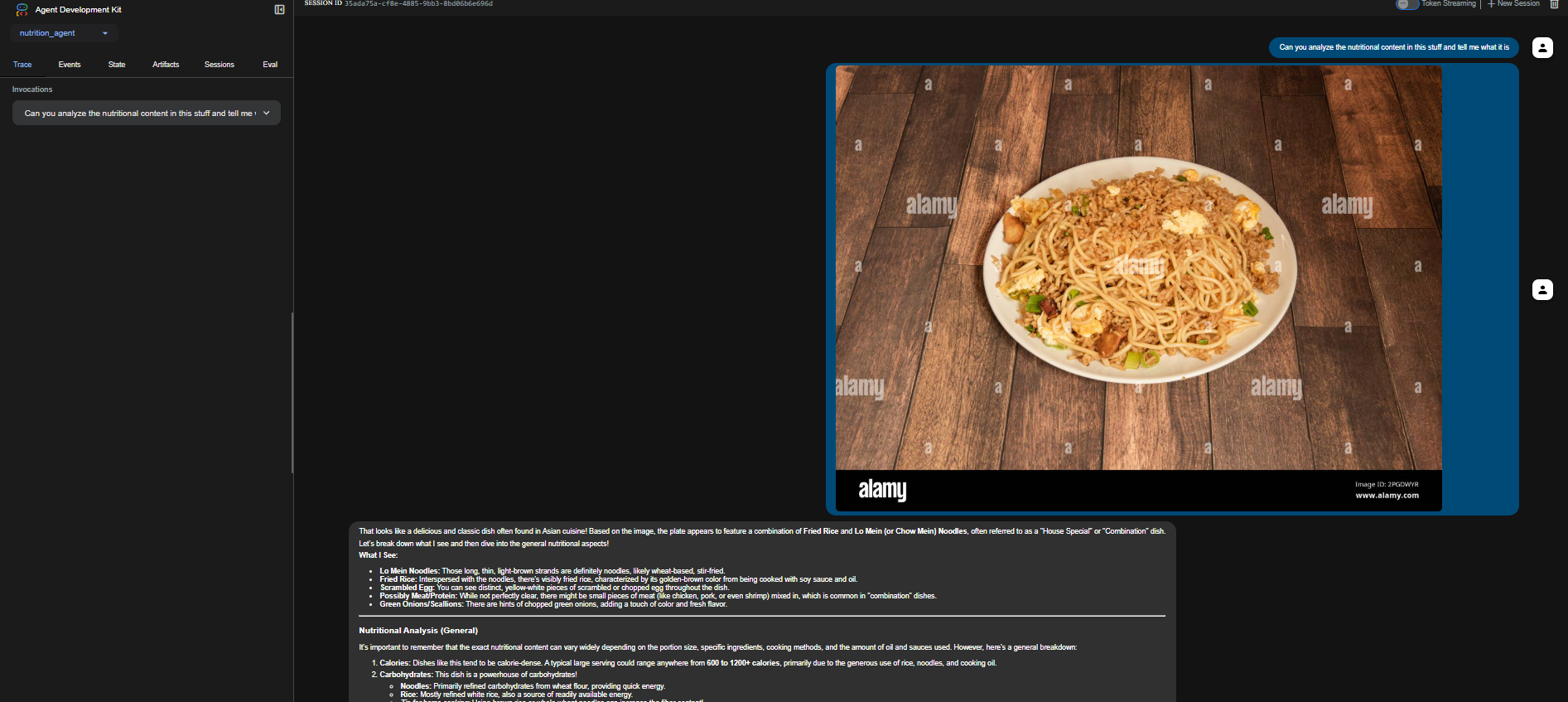Image resolution: width=1568 pixels, height=702 pixels.
Task: Click the Agent Development Kit logo
Action: [22, 10]
